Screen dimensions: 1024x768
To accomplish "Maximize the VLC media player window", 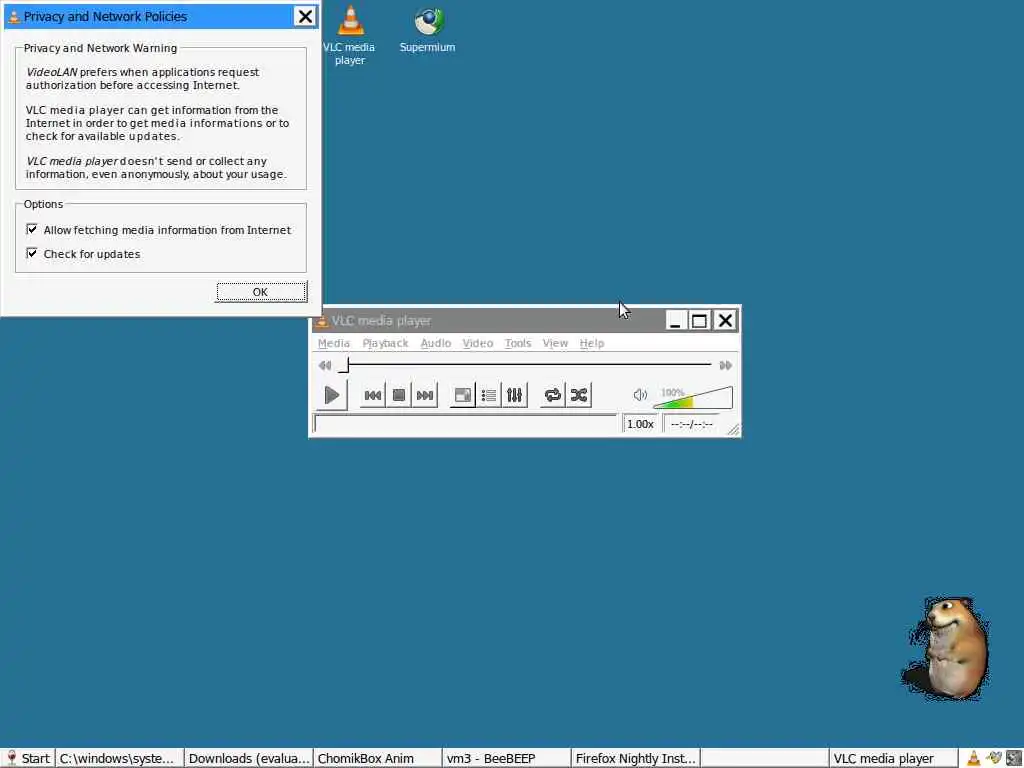I will (x=699, y=321).
